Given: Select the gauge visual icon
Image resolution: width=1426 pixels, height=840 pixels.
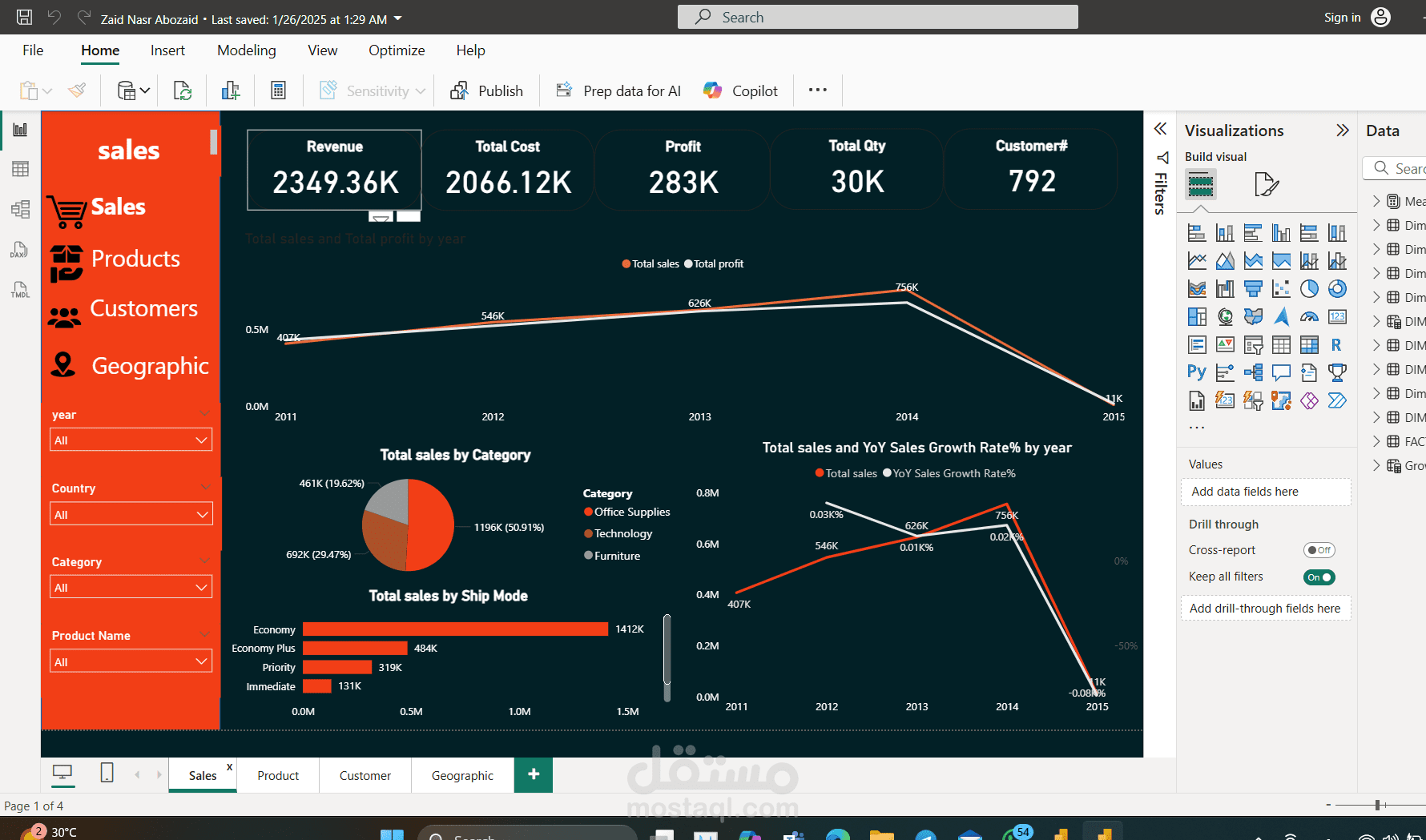Looking at the screenshot, I should (x=1309, y=317).
